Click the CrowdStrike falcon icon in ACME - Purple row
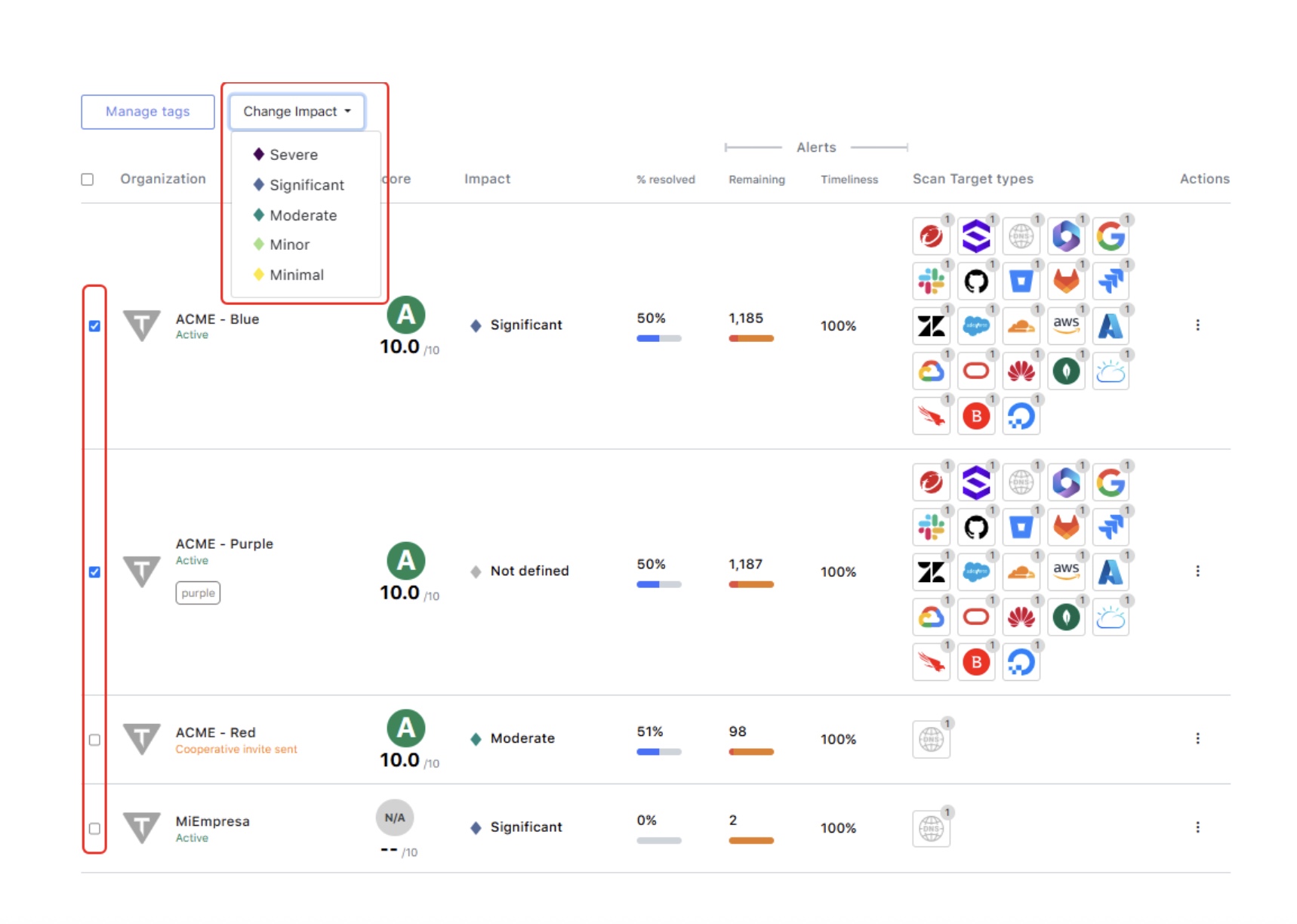The width and height of the screenshot is (1297, 924). [x=931, y=662]
